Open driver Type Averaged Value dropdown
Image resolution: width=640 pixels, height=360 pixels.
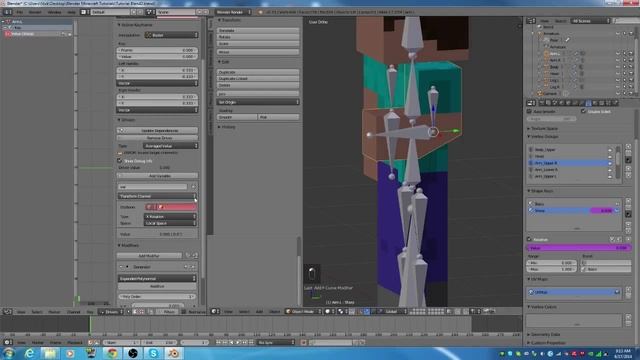pos(171,146)
